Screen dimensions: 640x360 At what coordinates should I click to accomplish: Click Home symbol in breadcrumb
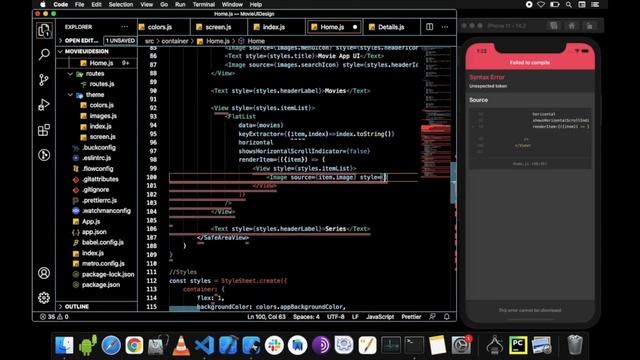tap(256, 41)
